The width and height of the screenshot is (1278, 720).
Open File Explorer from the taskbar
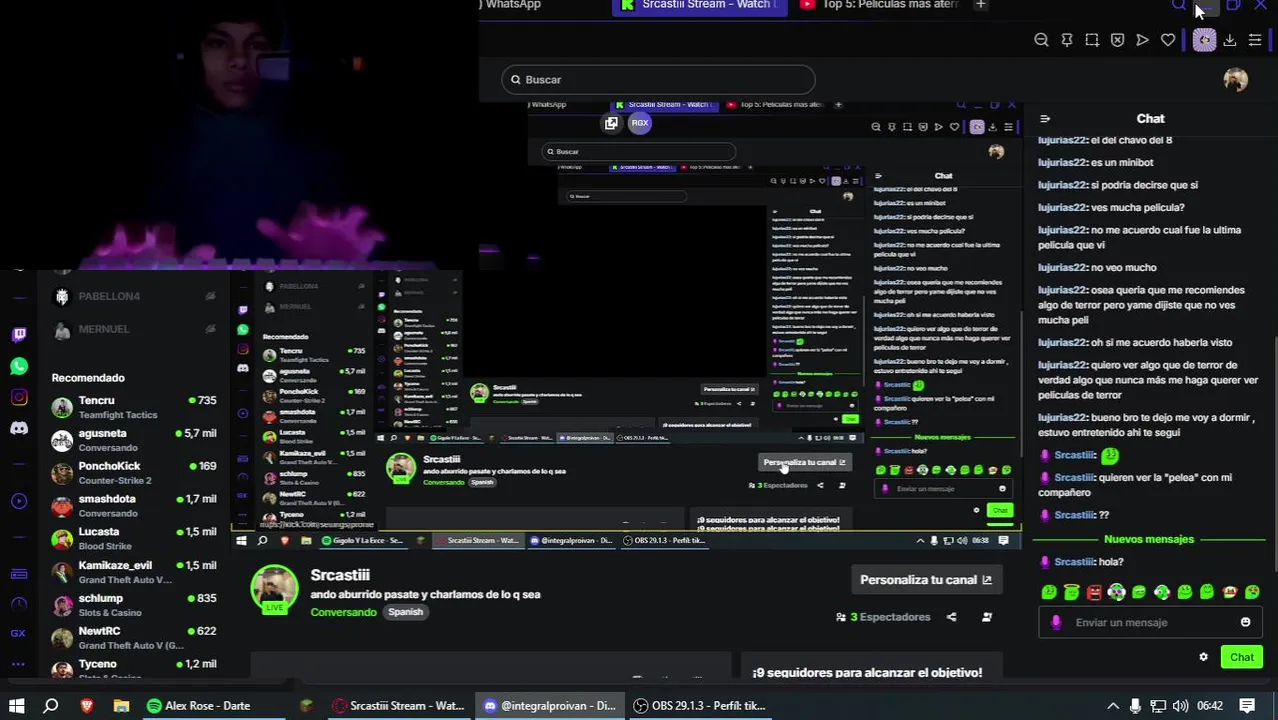(121, 706)
